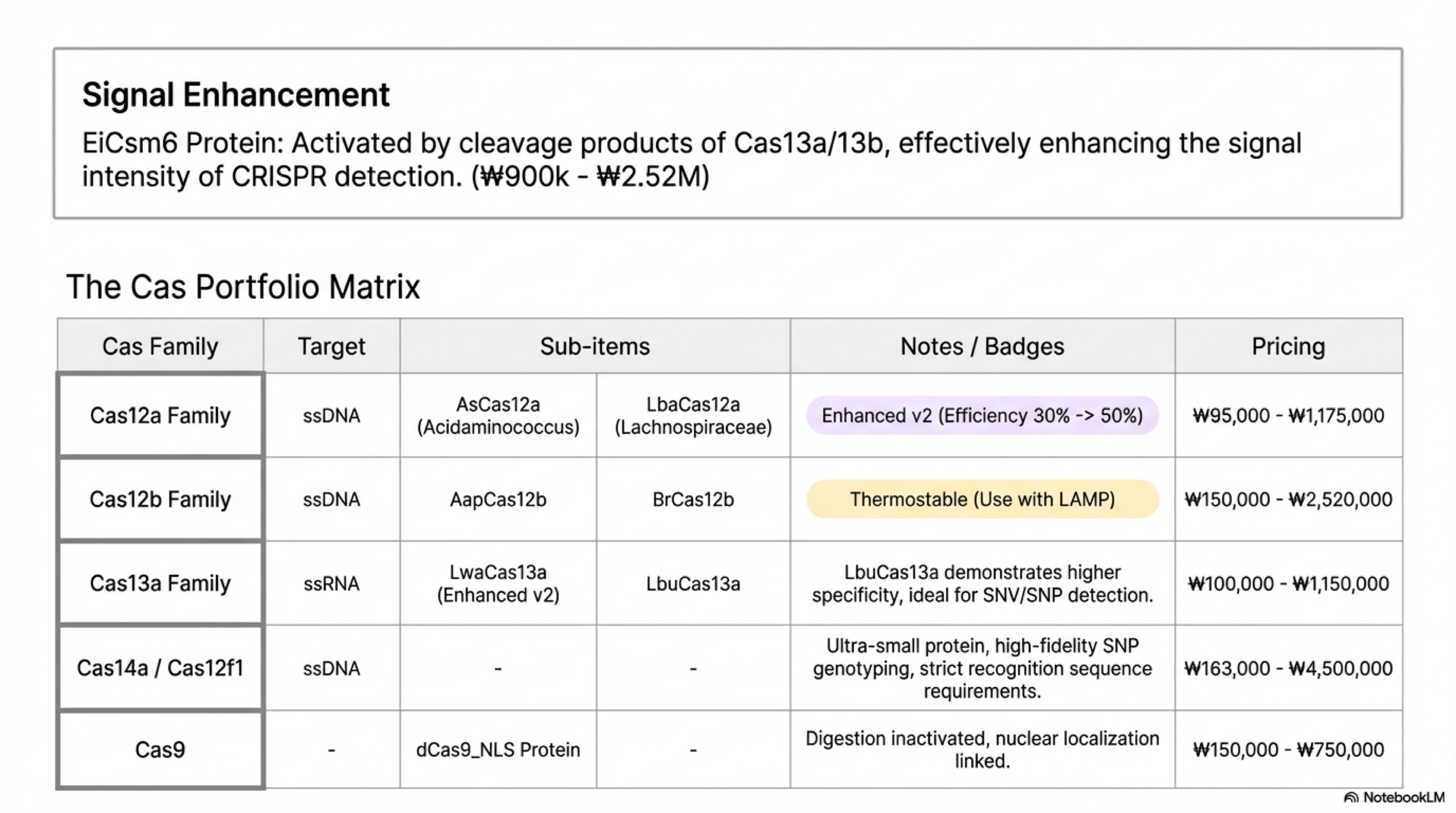The image size is (1456, 813).
Task: Click the "BrCas12b" cell
Action: [693, 499]
